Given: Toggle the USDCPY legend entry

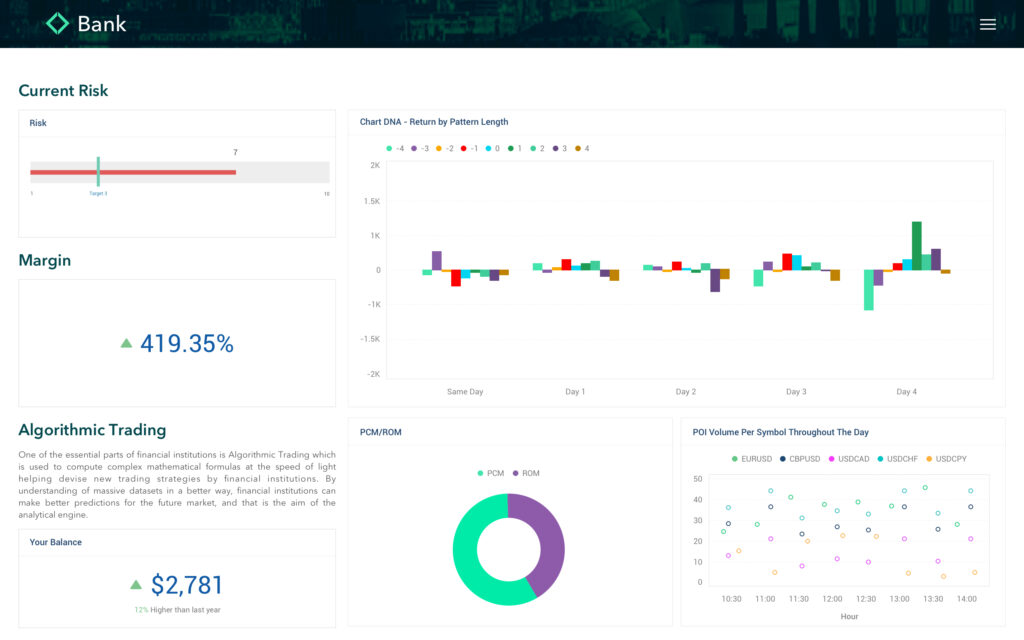Looking at the screenshot, I should pos(945,459).
